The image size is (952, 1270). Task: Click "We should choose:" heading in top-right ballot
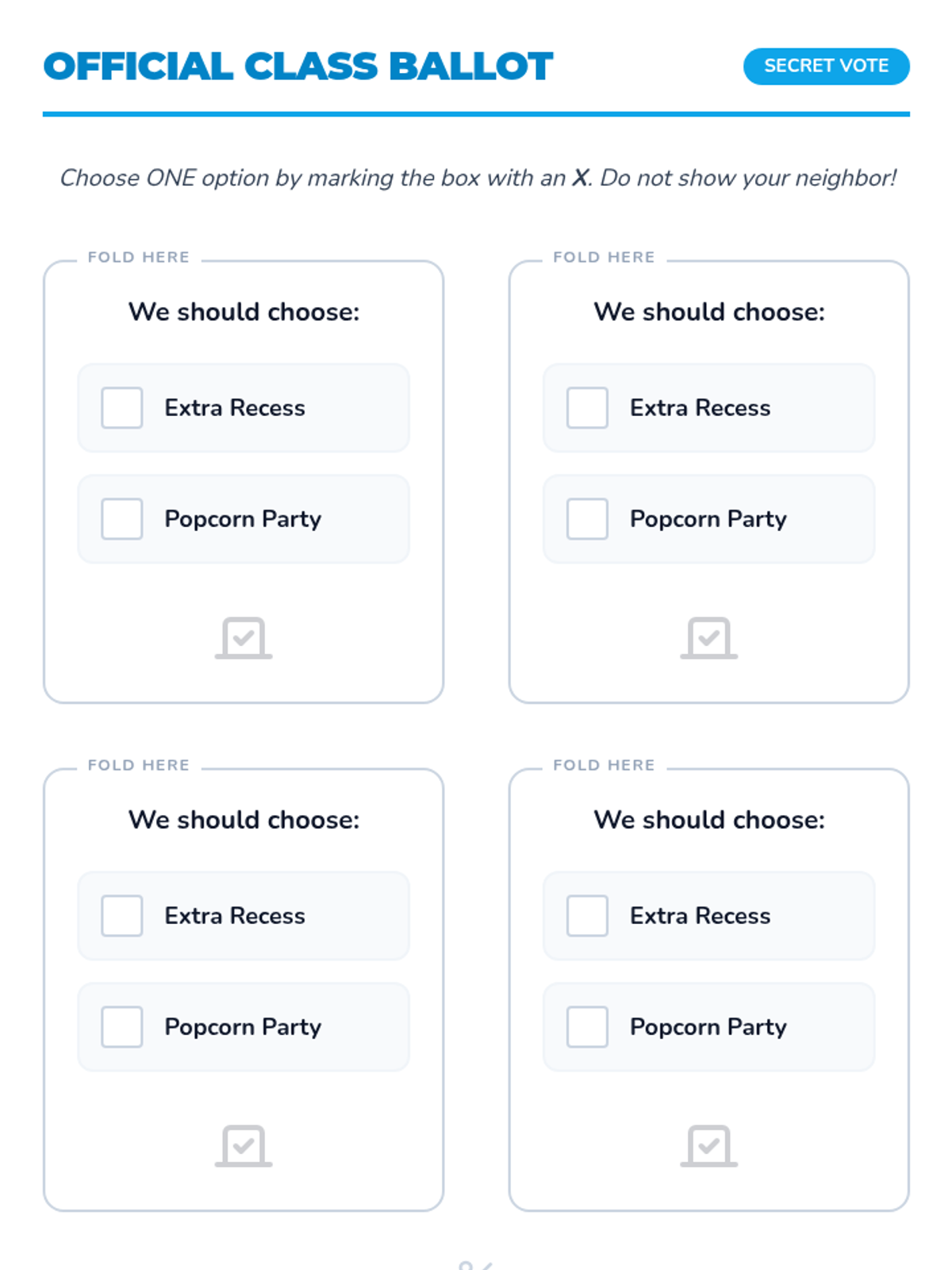pos(709,312)
